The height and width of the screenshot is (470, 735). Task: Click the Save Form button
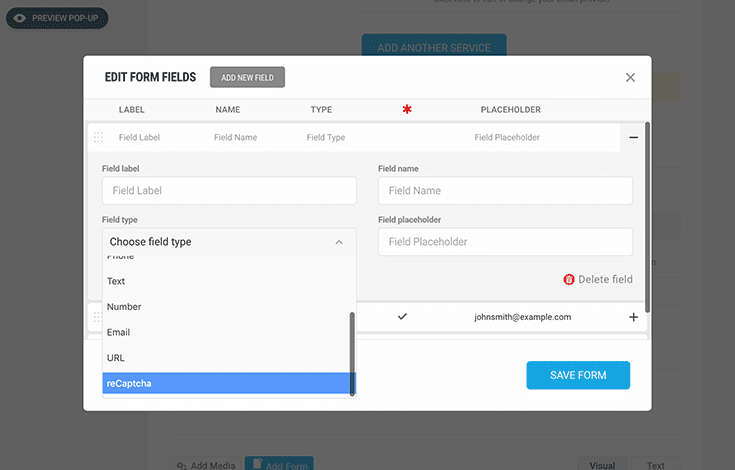pyautogui.click(x=578, y=375)
